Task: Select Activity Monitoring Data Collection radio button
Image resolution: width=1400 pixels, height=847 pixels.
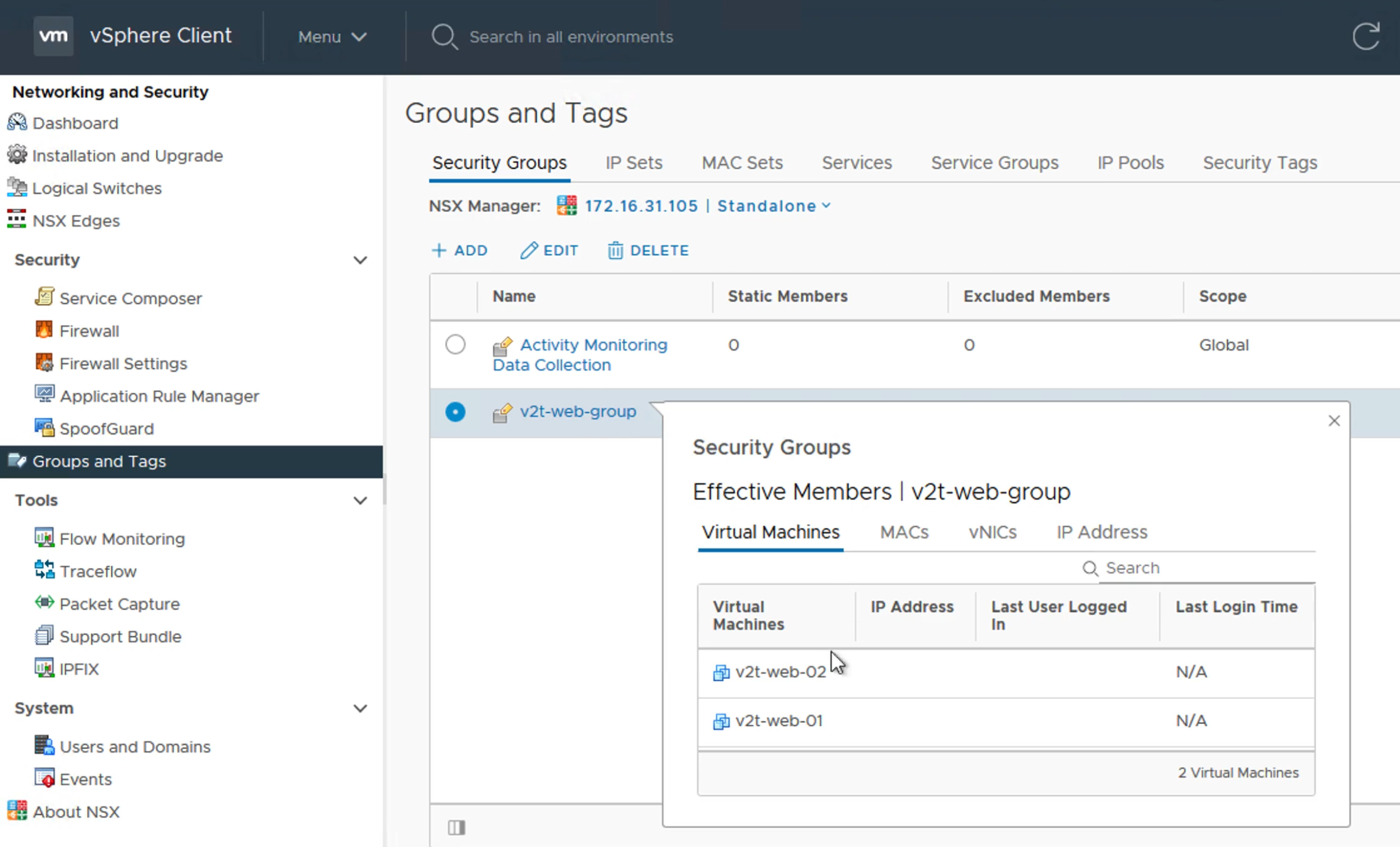Action: tap(455, 345)
